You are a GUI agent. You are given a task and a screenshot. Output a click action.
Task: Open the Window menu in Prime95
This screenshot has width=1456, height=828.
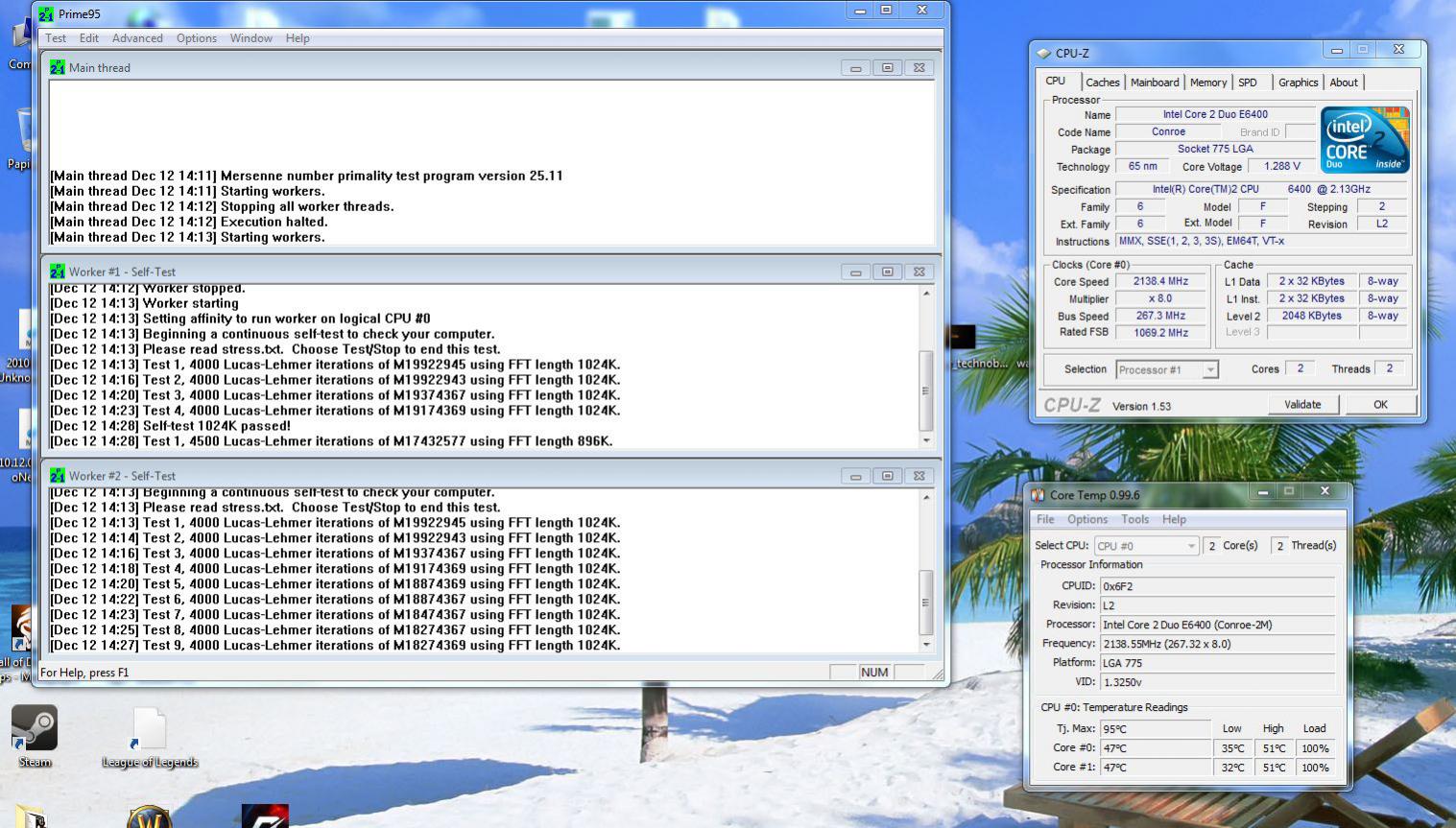pos(251,38)
